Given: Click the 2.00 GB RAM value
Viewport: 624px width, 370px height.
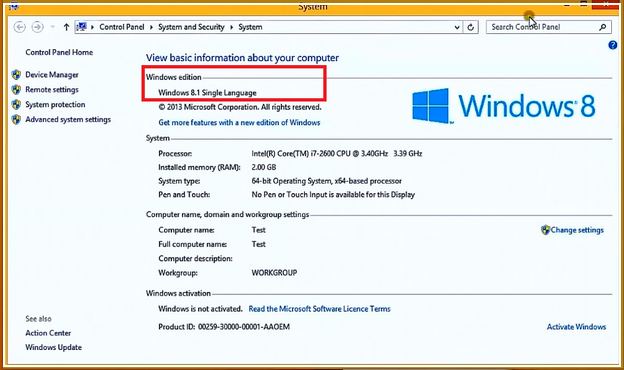Looking at the screenshot, I should pos(263,167).
